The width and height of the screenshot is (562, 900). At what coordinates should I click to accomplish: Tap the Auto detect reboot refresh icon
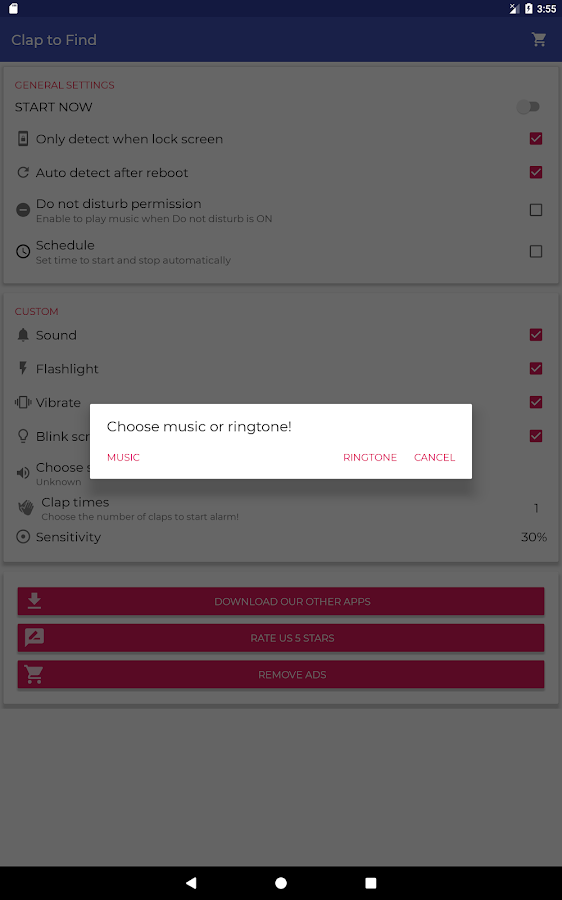click(23, 172)
